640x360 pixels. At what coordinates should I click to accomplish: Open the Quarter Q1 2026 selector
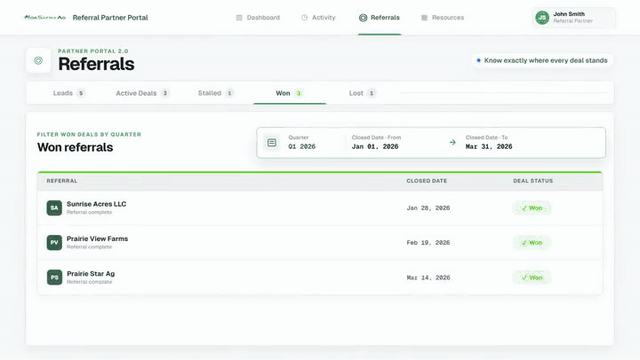[302, 142]
